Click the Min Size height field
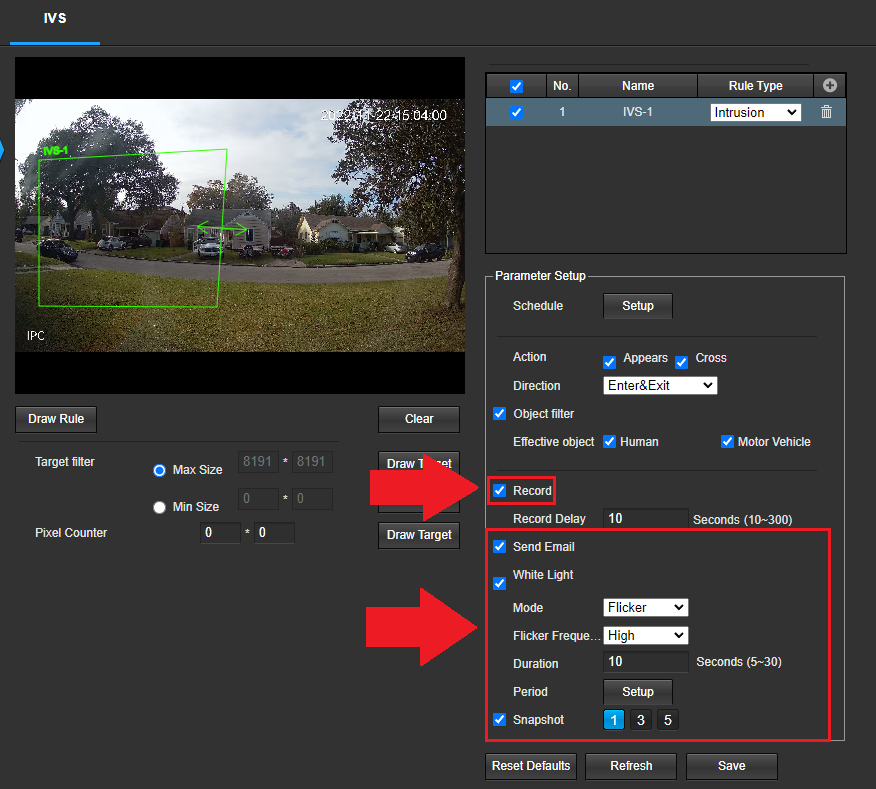 coord(312,498)
